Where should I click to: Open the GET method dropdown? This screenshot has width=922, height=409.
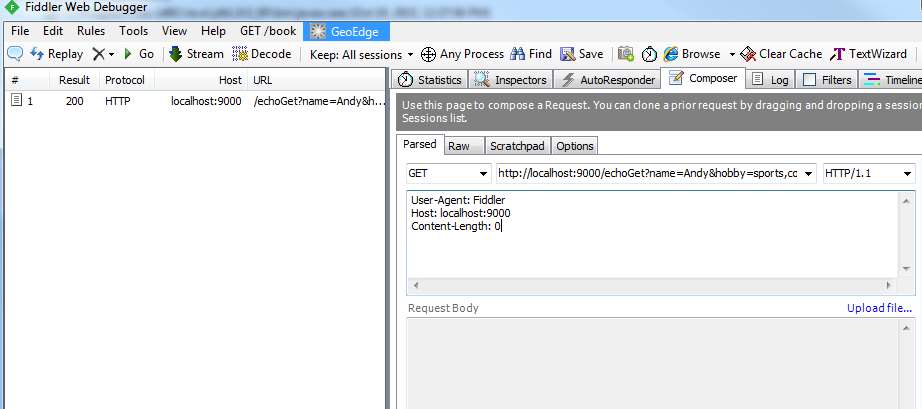(x=449, y=173)
